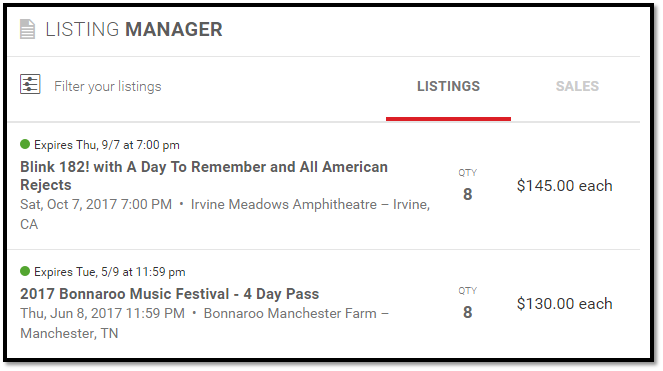Open the Blink 182! listing title

(204, 176)
